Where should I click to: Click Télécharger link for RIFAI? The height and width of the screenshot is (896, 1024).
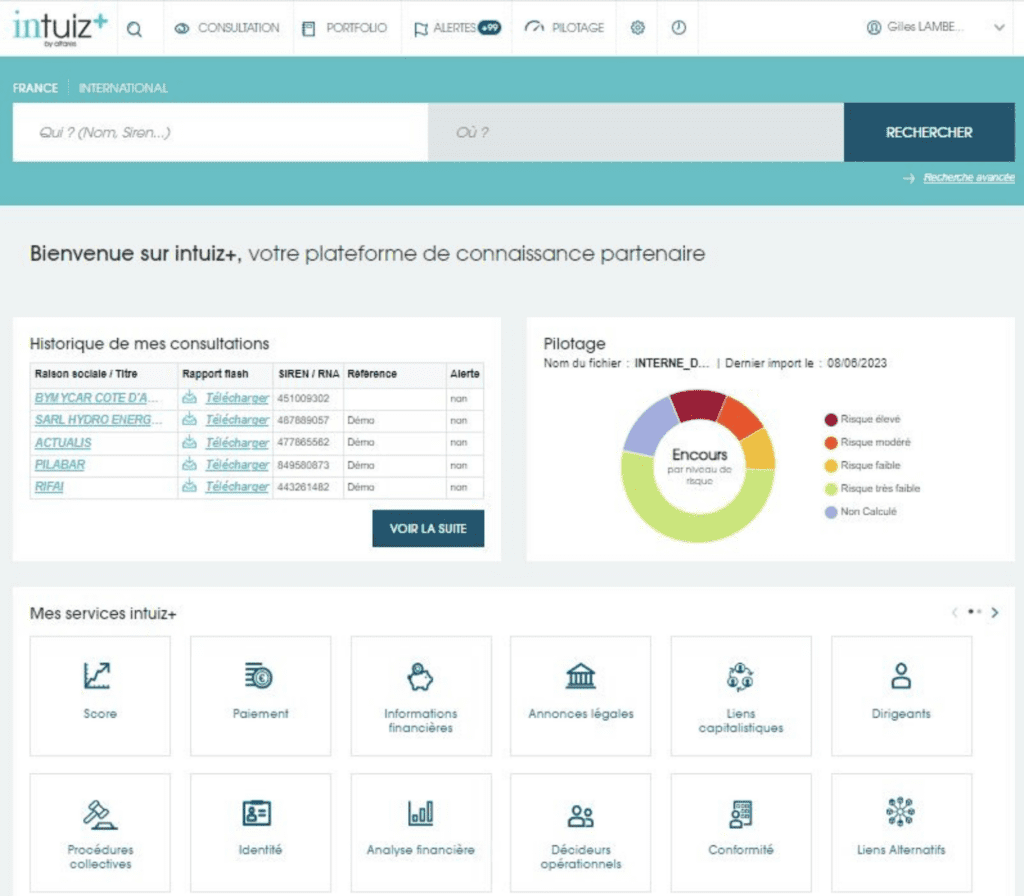[237, 487]
